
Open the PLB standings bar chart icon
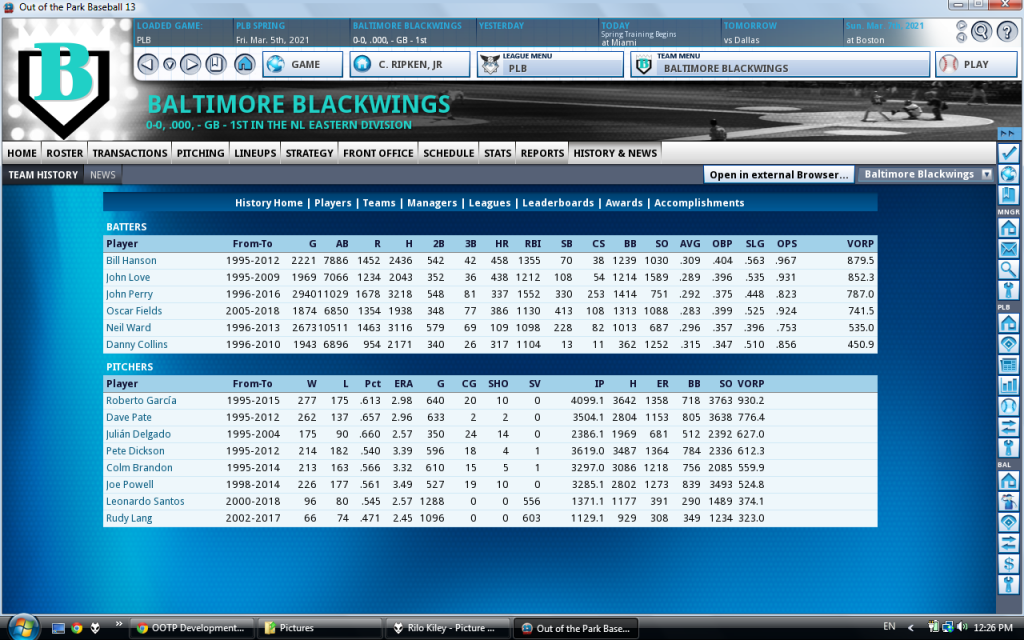[x=1009, y=385]
